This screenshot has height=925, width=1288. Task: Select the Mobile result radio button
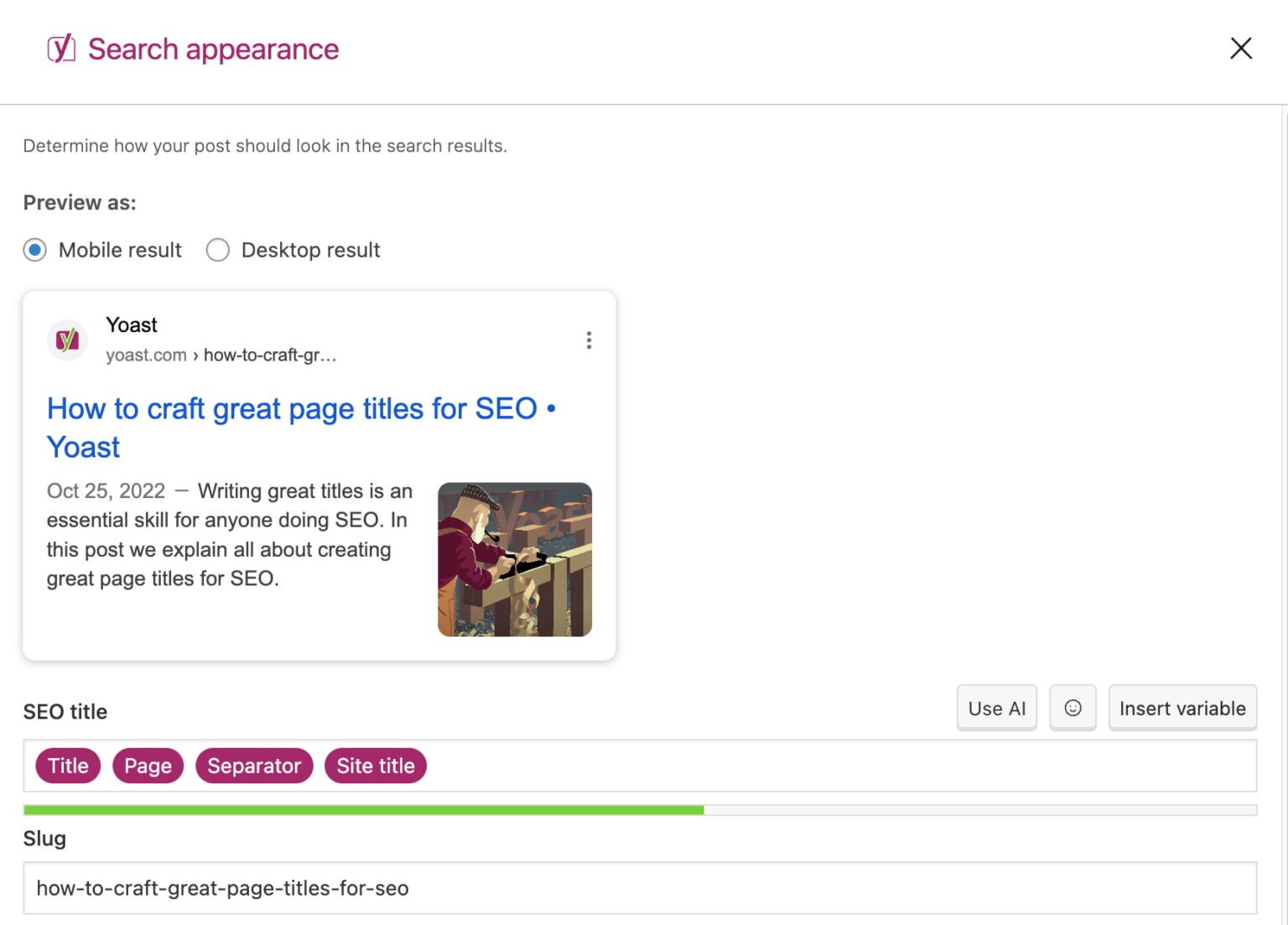click(35, 249)
